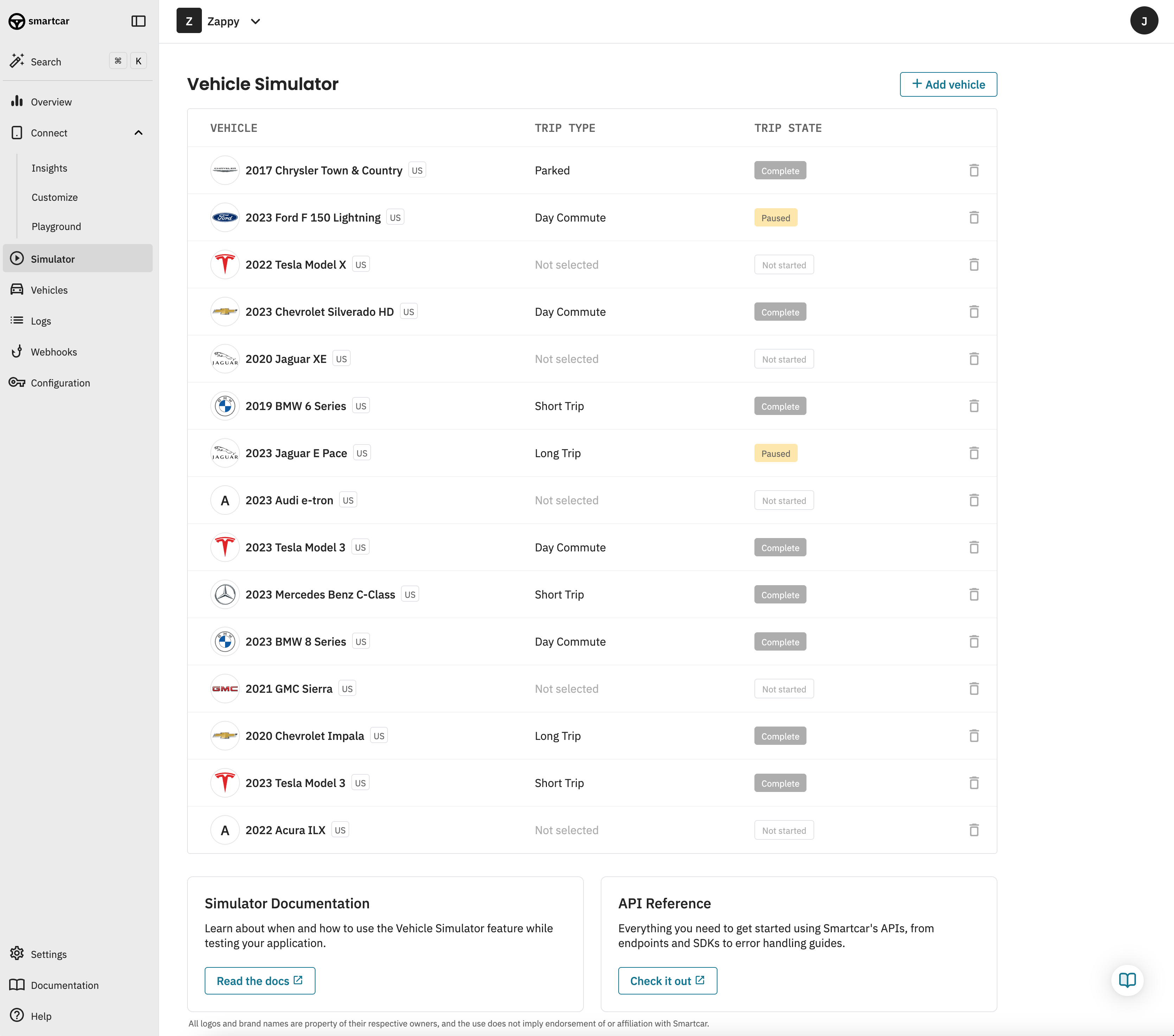The image size is (1174, 1036).
Task: Delete the 2017 Chrysler Town & Country
Action: (974, 171)
